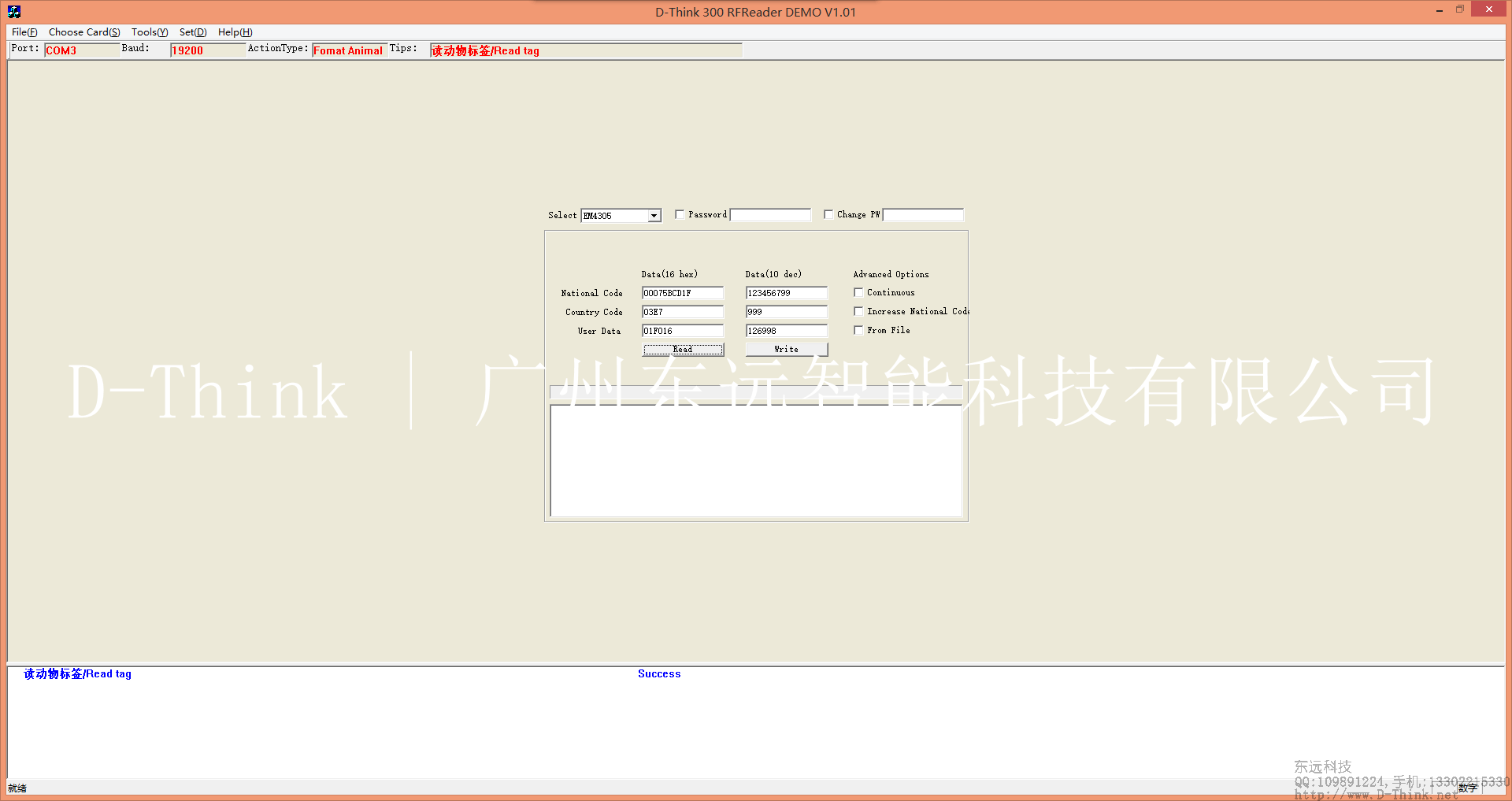
Task: Click the Success status message
Action: pyautogui.click(x=659, y=674)
